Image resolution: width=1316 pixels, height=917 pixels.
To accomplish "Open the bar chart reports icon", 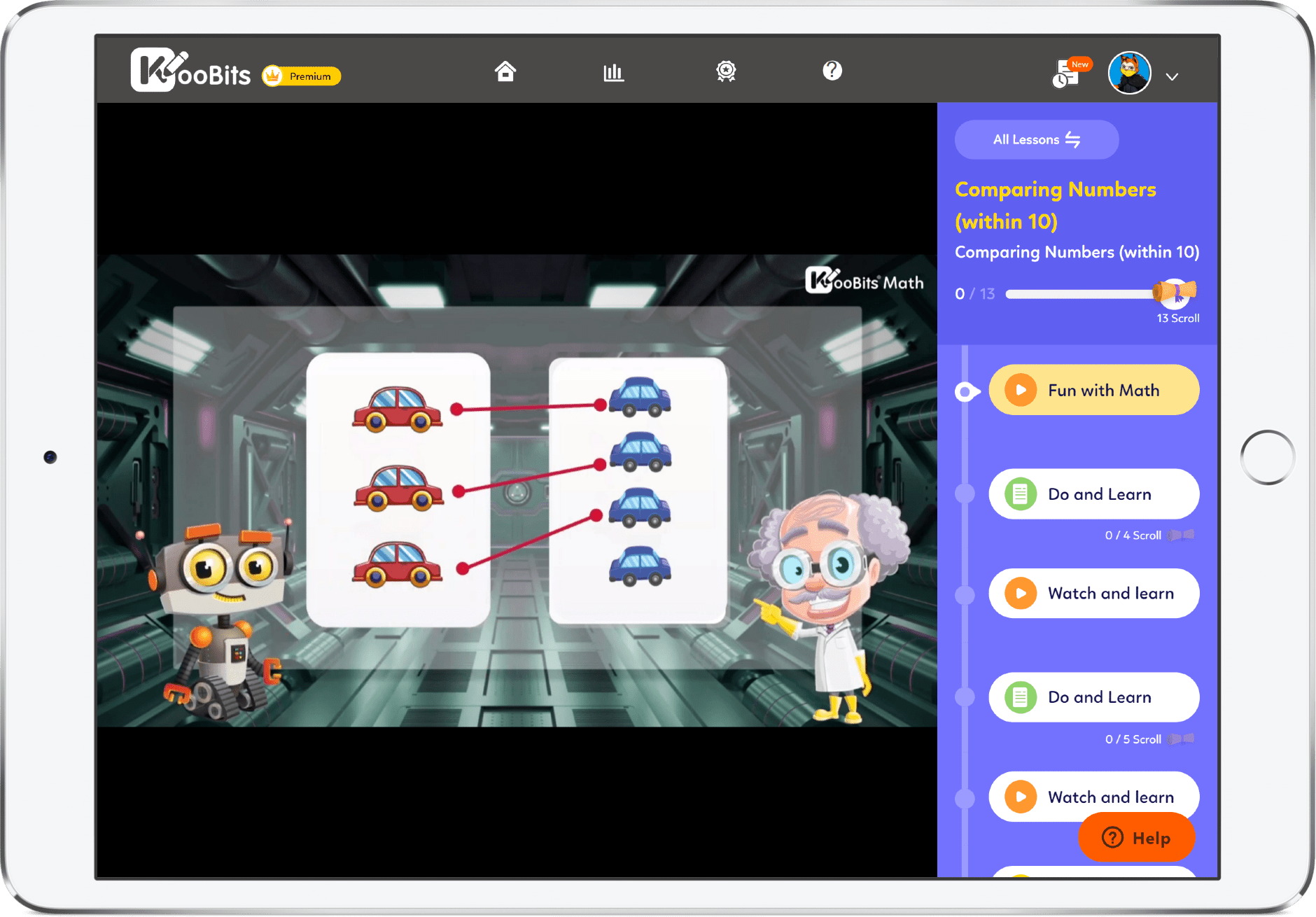I will pos(613,71).
